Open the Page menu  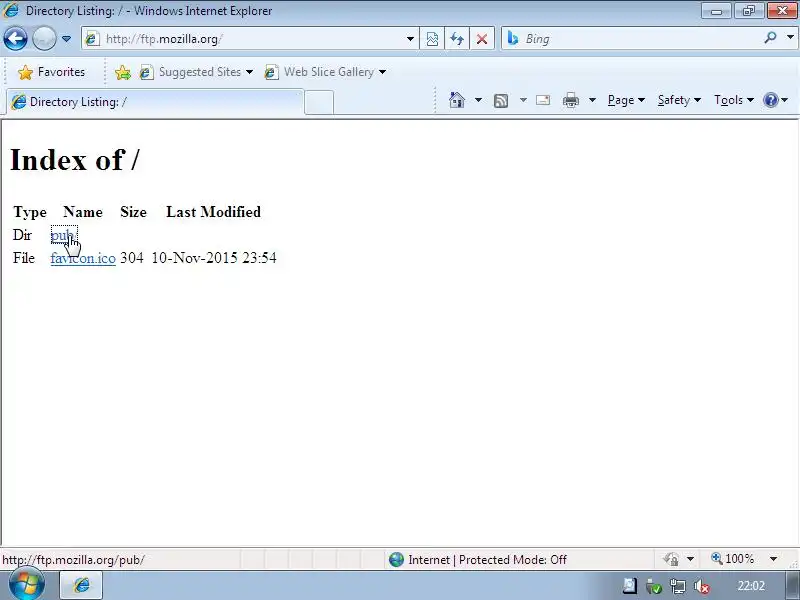(x=626, y=100)
